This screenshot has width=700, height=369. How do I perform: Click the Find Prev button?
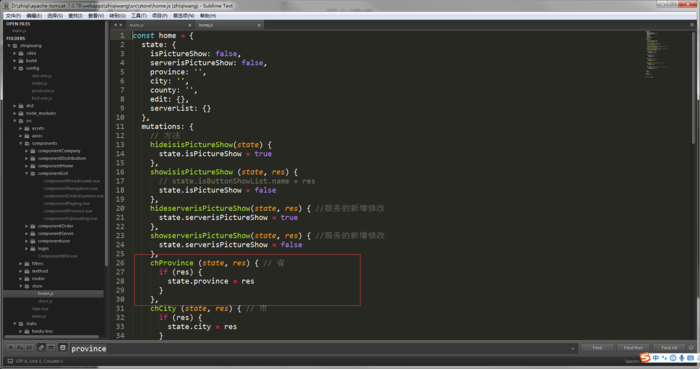(633, 348)
